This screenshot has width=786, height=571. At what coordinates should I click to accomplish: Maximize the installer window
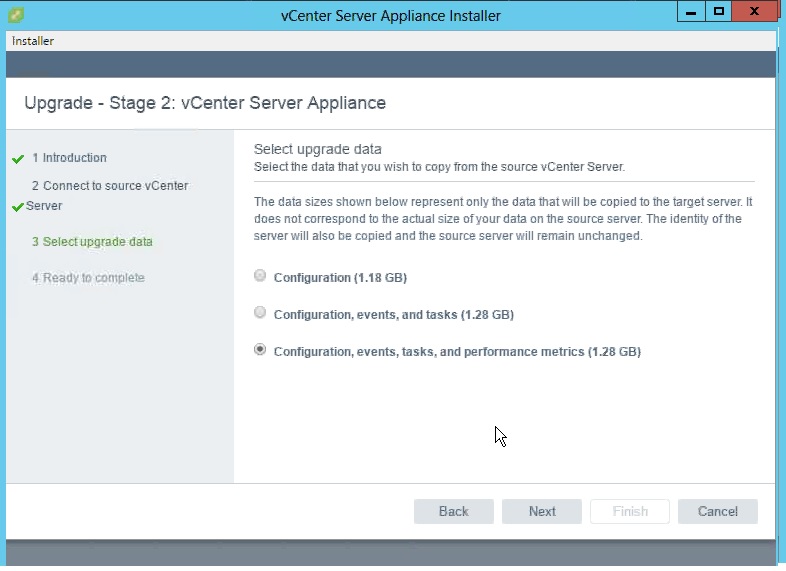(x=718, y=12)
